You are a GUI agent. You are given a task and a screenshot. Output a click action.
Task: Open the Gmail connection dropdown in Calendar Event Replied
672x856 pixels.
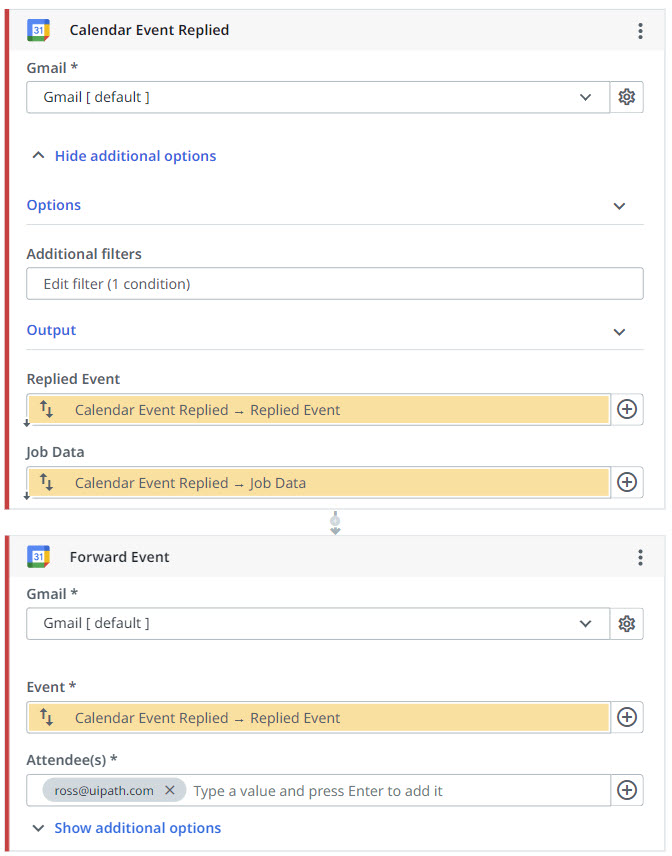pyautogui.click(x=318, y=97)
